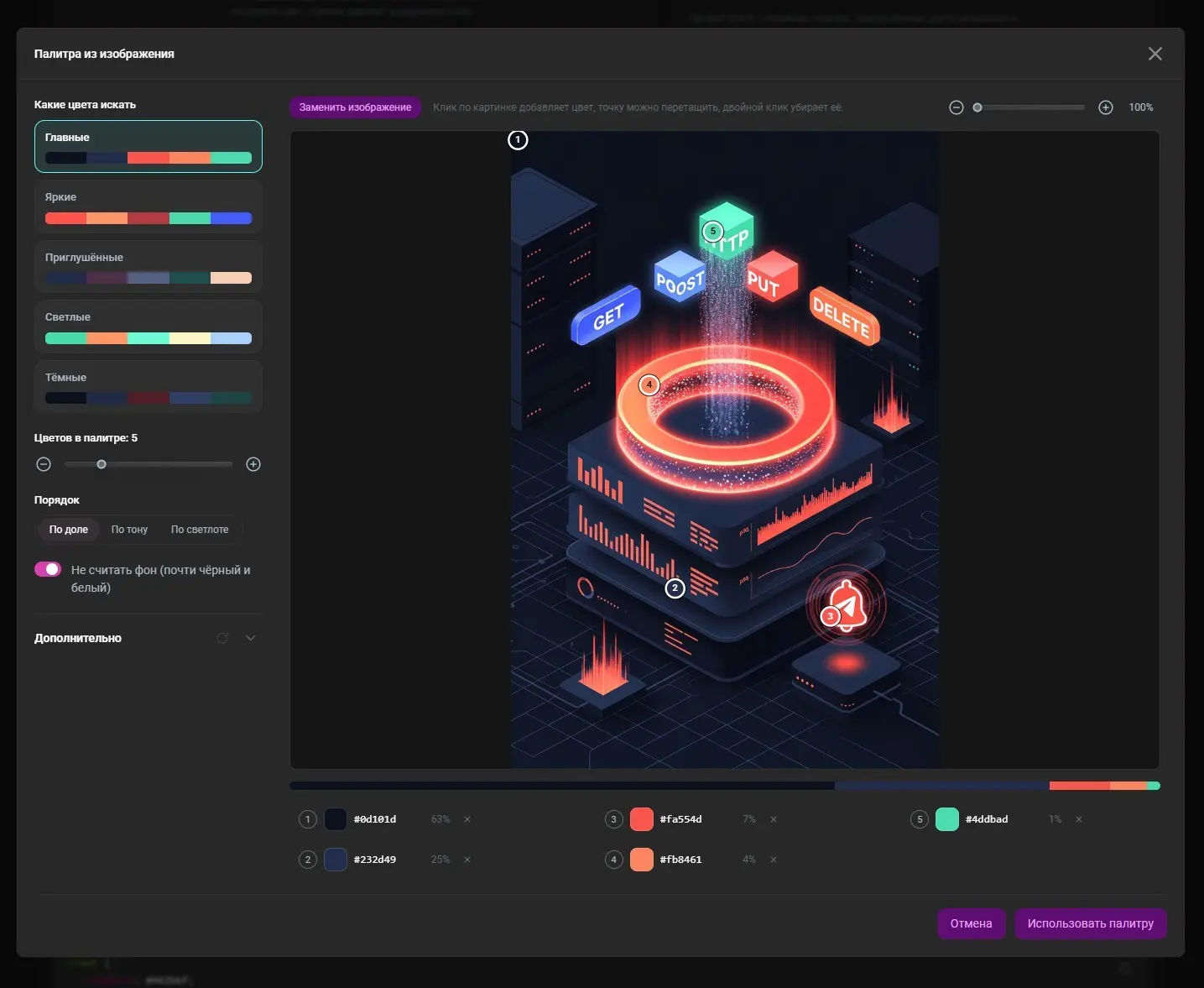1204x988 pixels.
Task: Remove color #fa554d from palette
Action: [x=774, y=819]
